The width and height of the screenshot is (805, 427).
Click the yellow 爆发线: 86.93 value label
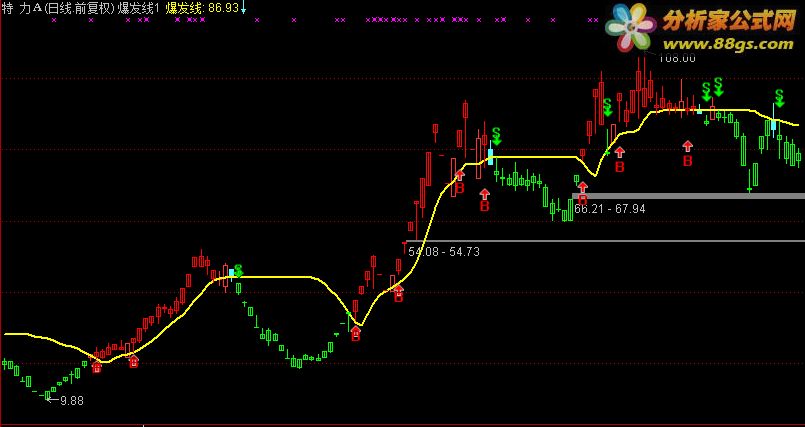coord(202,8)
